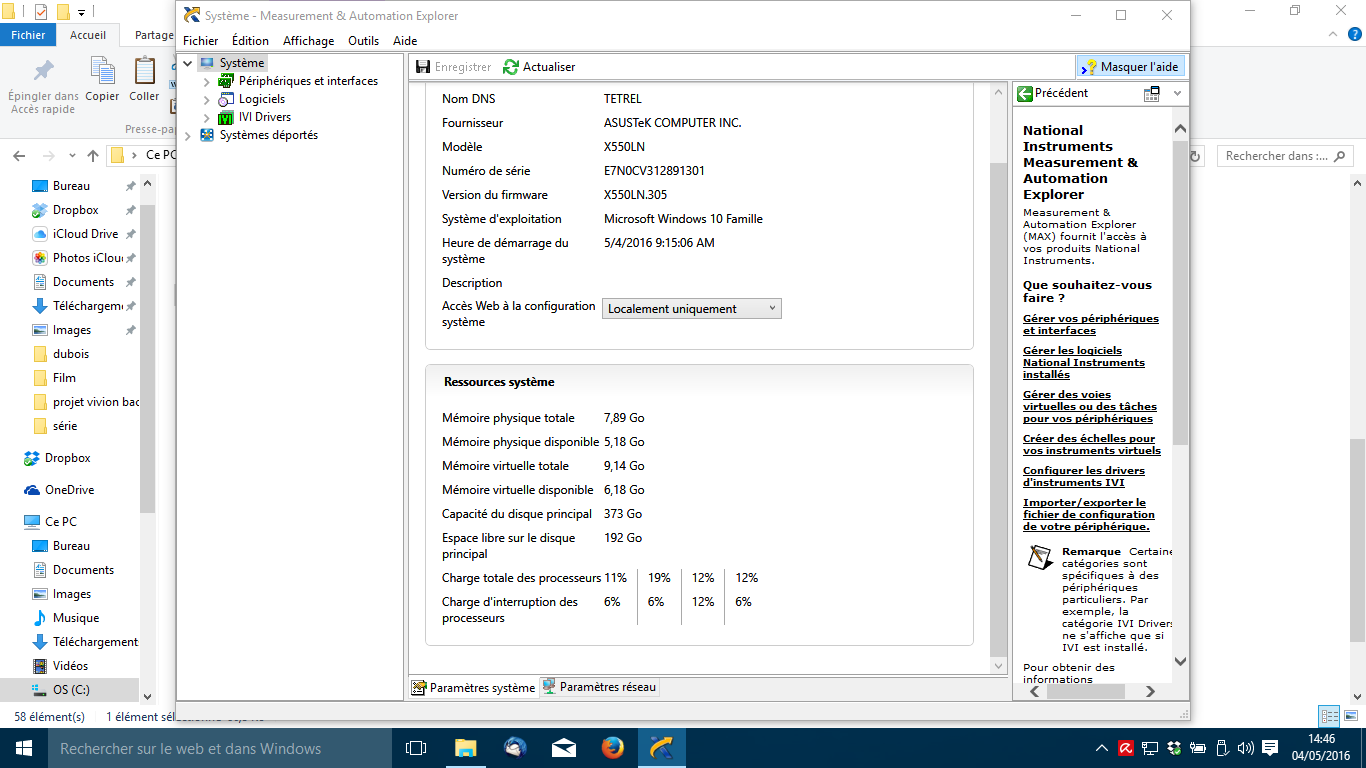
Task: Click the Paramètres réseau tab icon
Action: click(x=549, y=687)
